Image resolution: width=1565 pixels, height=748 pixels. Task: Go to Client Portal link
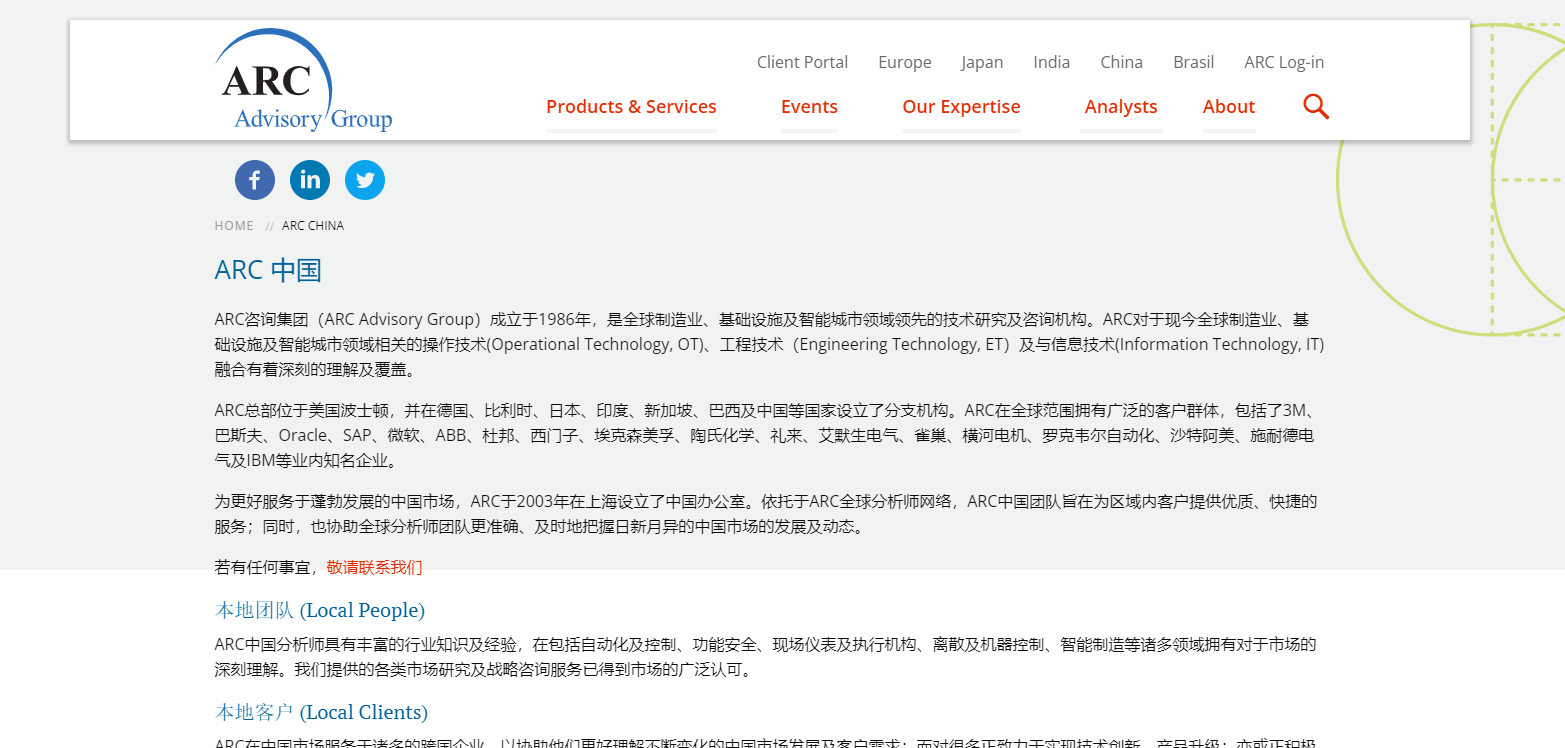pyautogui.click(x=802, y=62)
